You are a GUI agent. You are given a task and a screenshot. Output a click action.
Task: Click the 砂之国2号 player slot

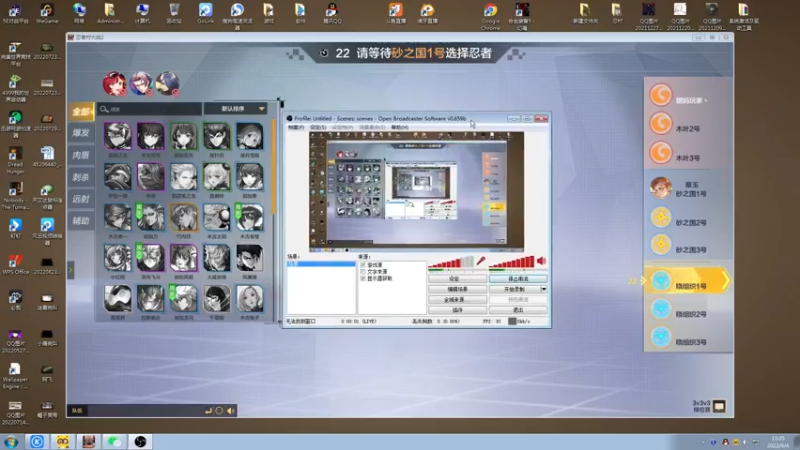688,218
